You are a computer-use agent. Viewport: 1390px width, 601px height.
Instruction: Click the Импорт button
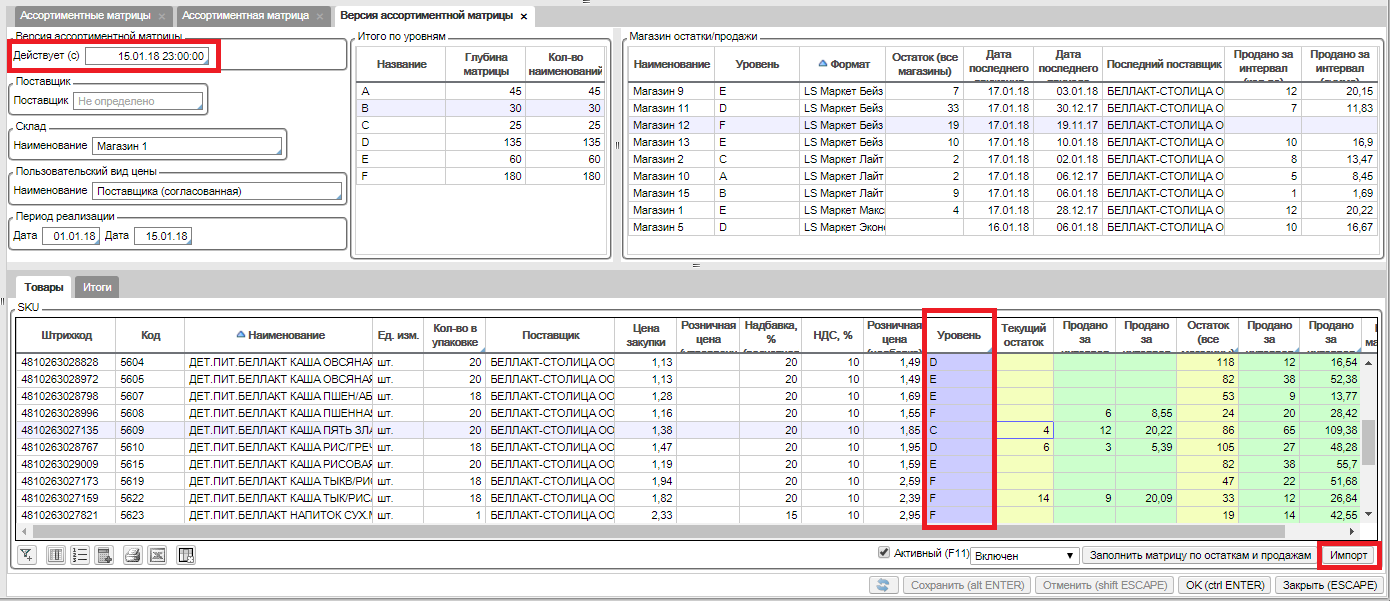(1348, 556)
